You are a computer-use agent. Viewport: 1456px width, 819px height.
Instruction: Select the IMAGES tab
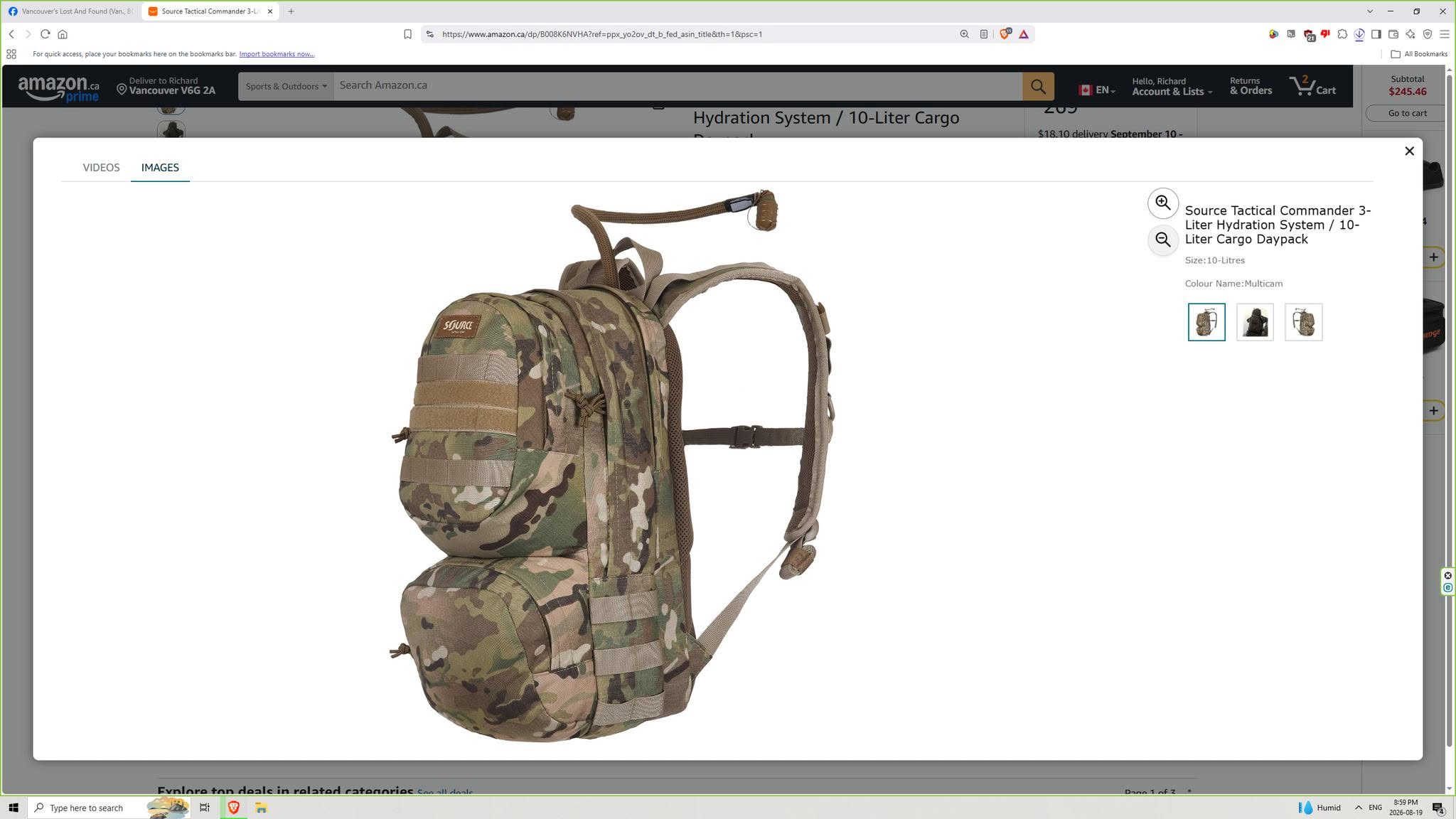point(160,168)
